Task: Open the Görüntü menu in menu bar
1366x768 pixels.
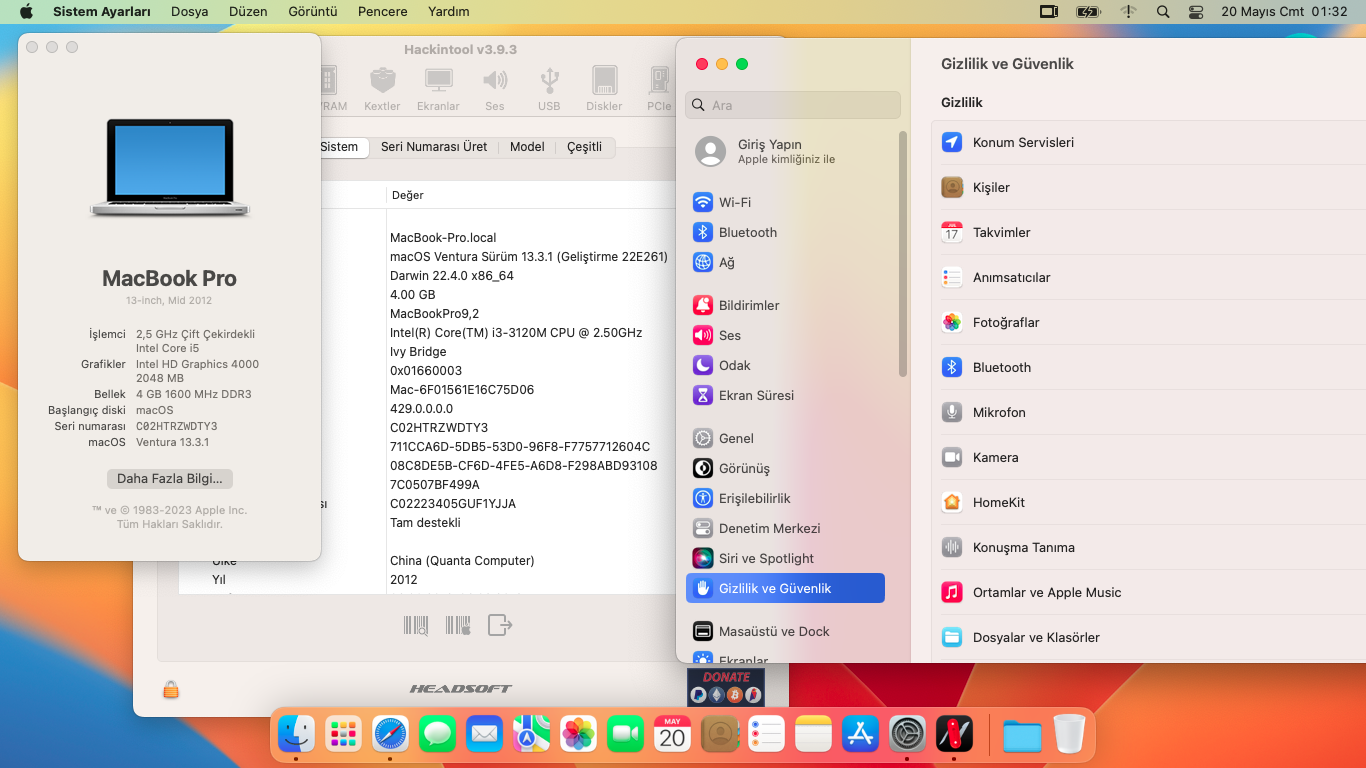Action: click(x=312, y=12)
